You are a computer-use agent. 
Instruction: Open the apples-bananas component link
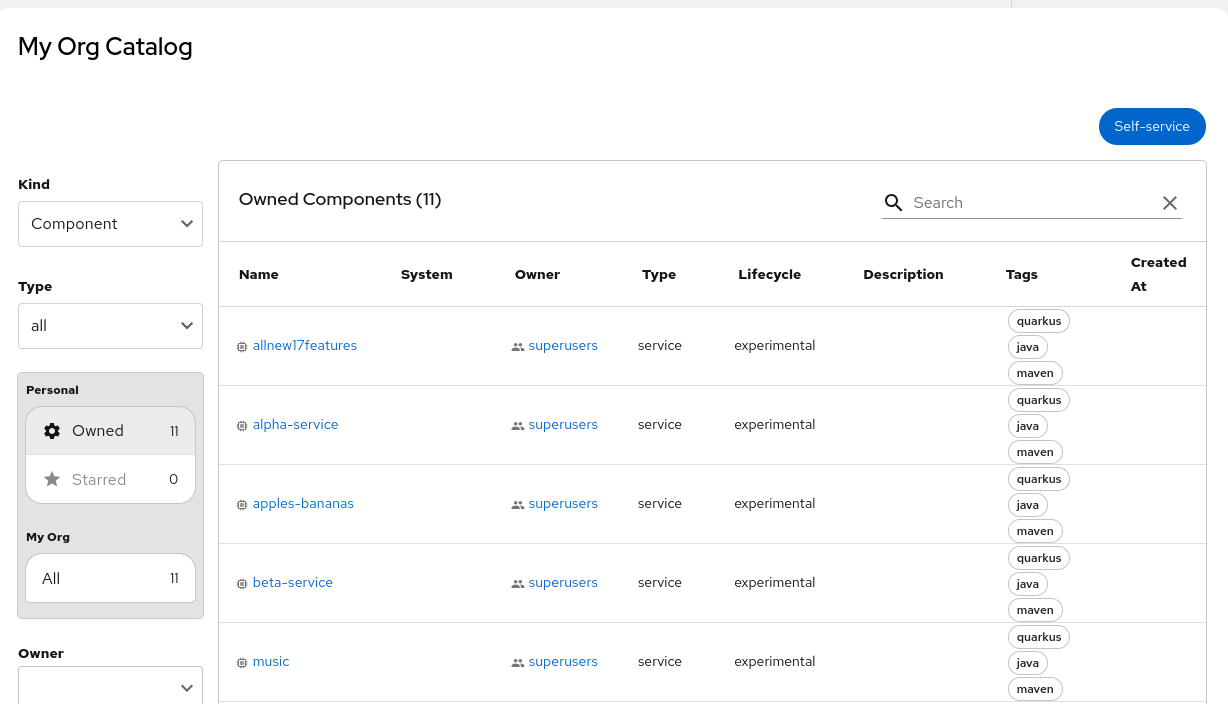pyautogui.click(x=303, y=504)
